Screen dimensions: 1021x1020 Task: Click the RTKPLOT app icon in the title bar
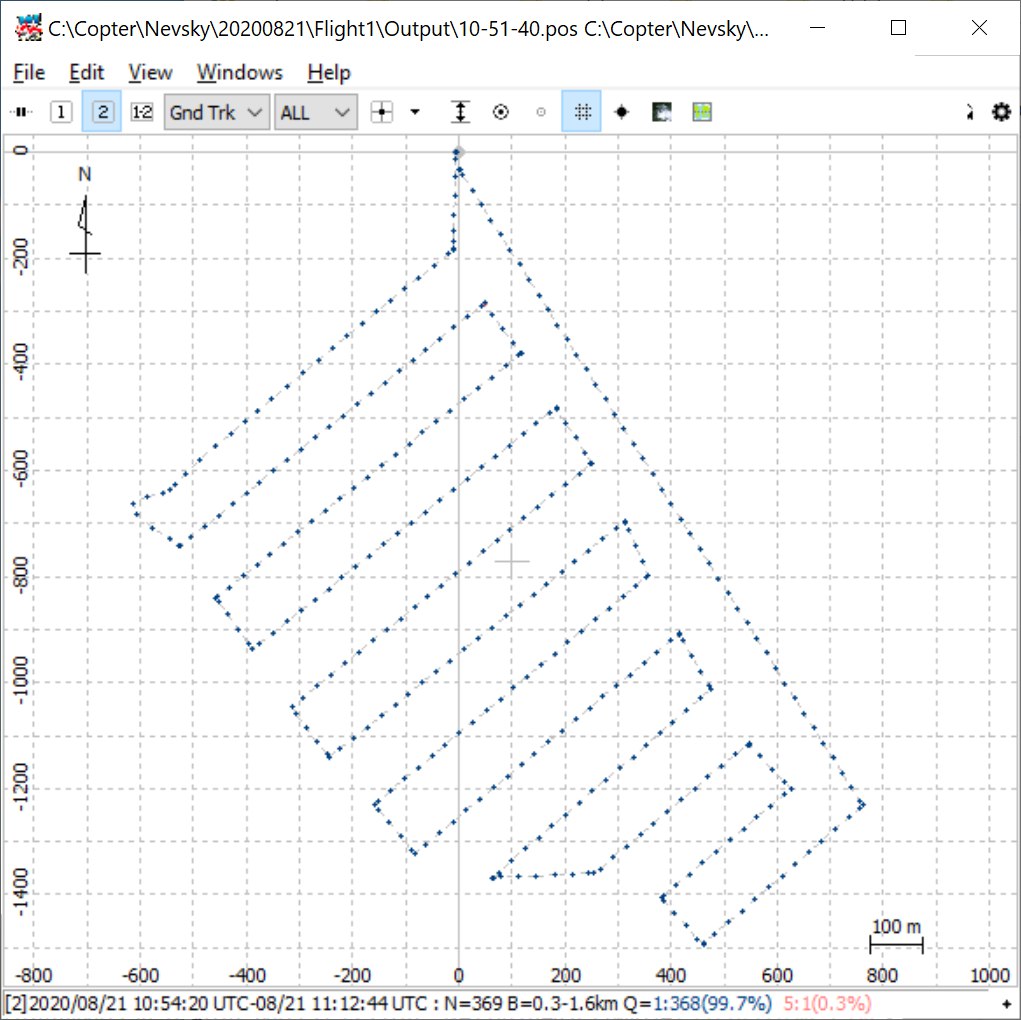tap(28, 28)
